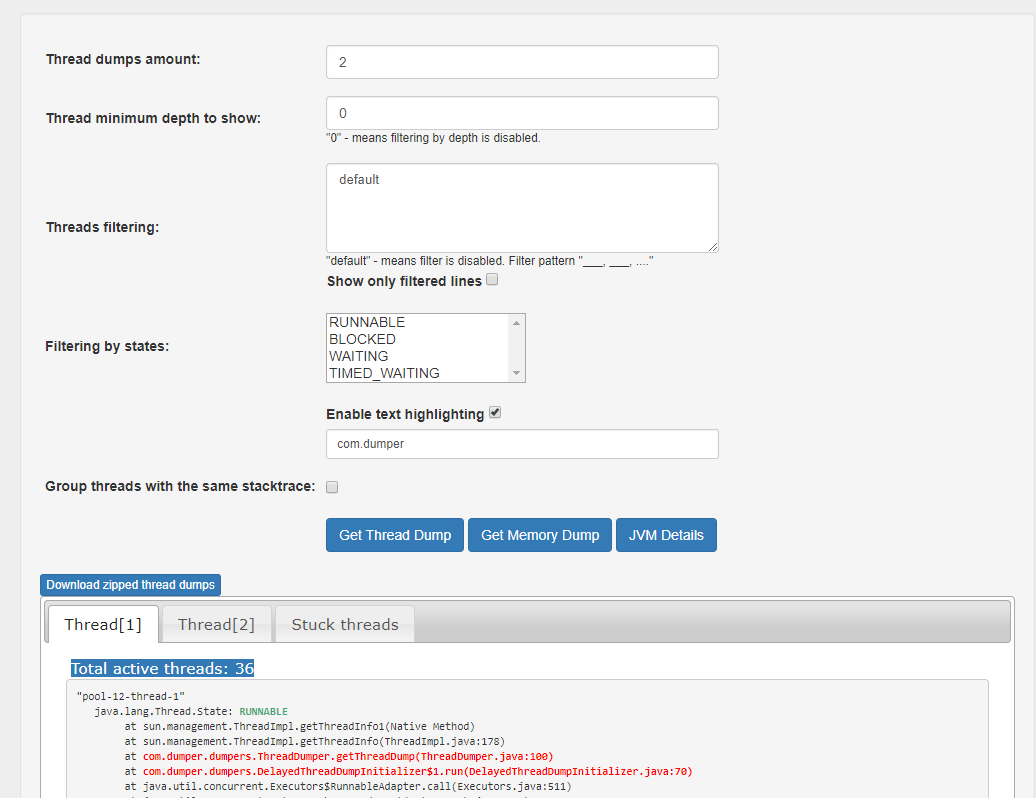
Task: Toggle grouping threads with same stacktrace
Action: [x=331, y=487]
